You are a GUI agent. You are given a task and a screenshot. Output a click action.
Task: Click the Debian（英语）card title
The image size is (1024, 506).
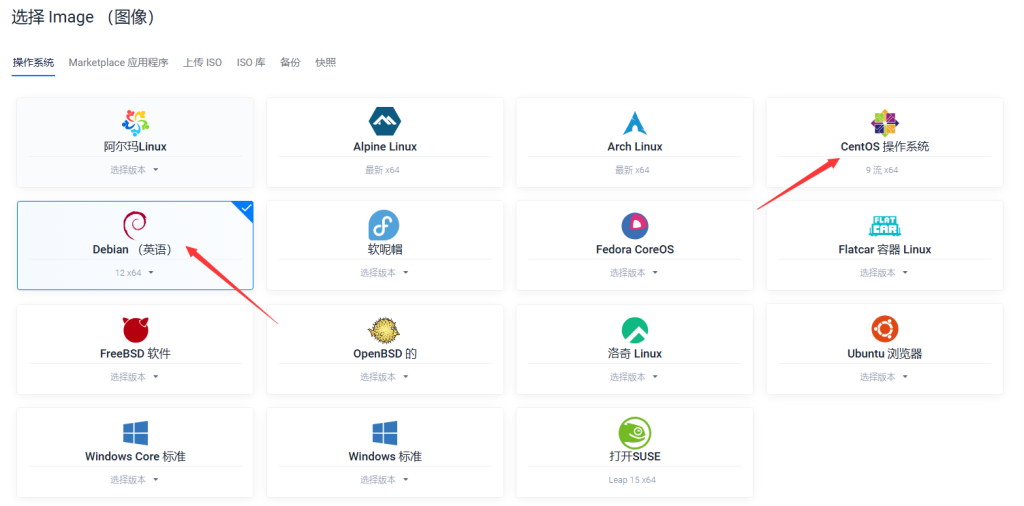point(135,249)
